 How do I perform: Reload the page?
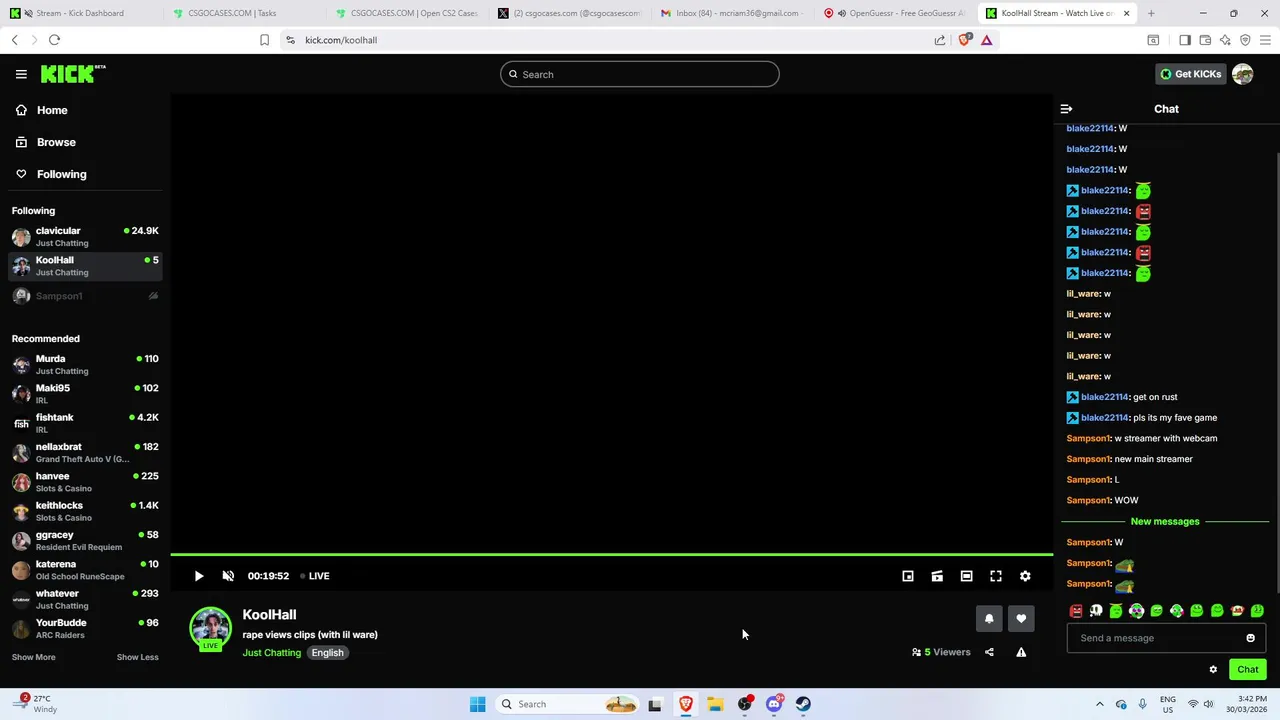pos(54,40)
